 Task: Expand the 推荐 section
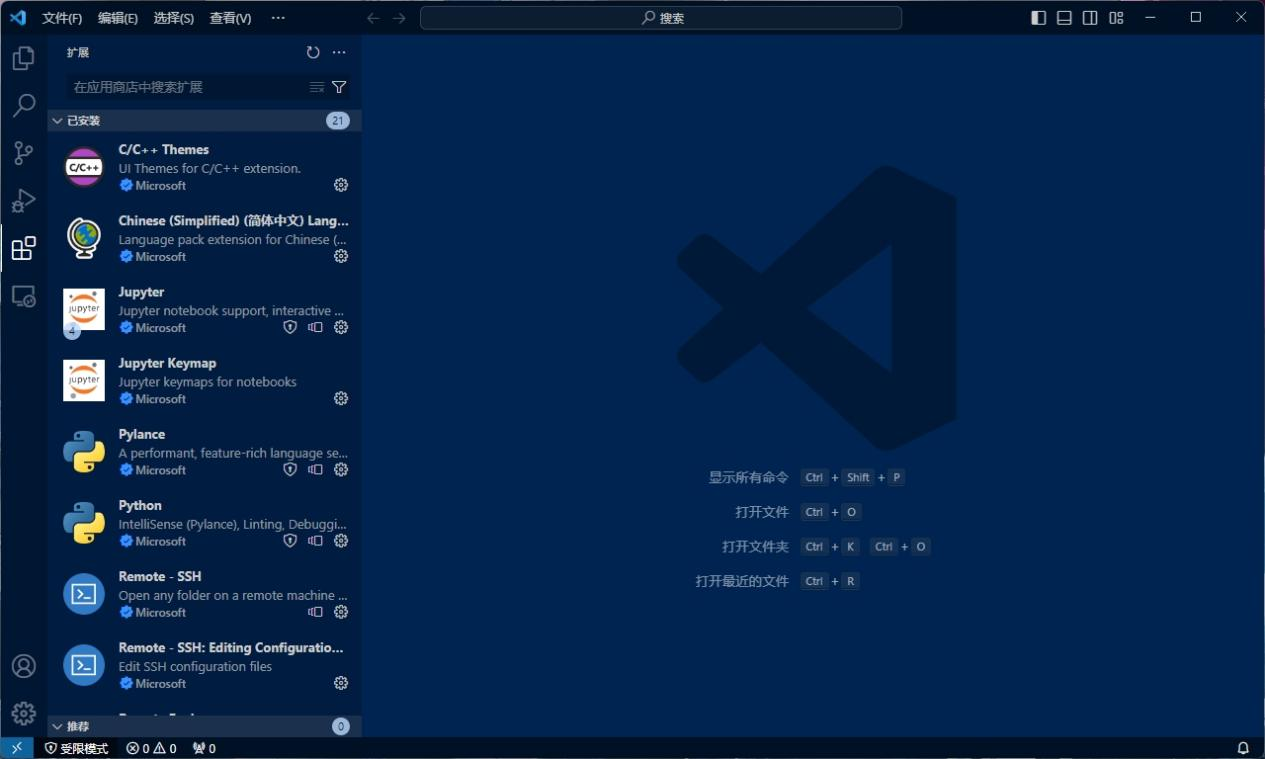pos(205,726)
